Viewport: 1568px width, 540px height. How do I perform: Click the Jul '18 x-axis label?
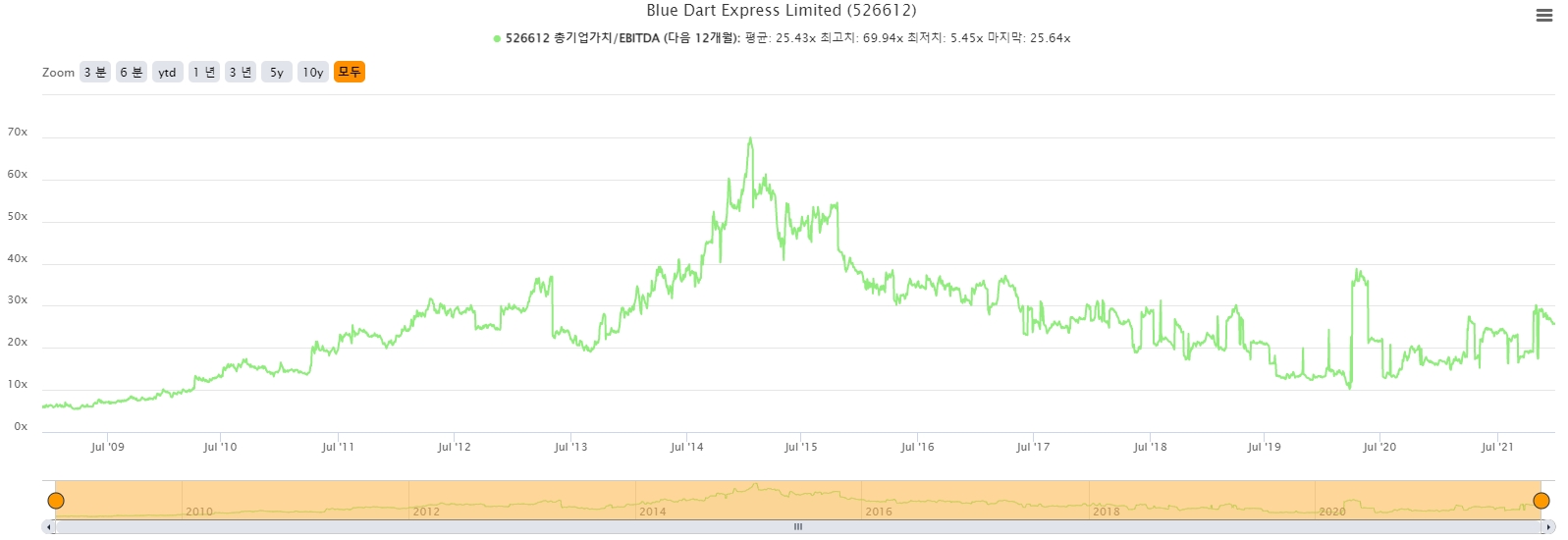(x=1151, y=447)
